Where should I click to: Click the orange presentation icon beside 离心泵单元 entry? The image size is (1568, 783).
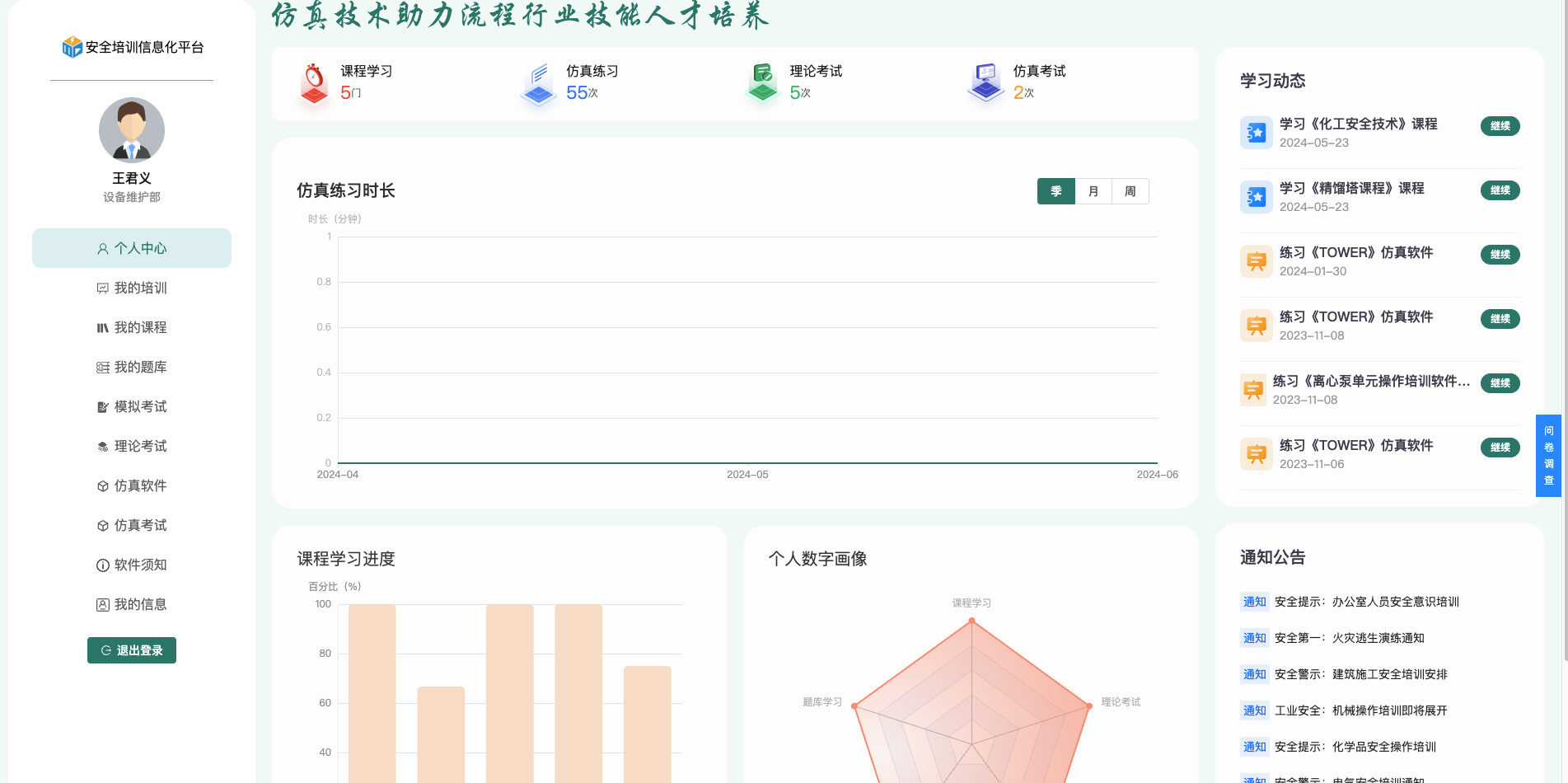1252,390
